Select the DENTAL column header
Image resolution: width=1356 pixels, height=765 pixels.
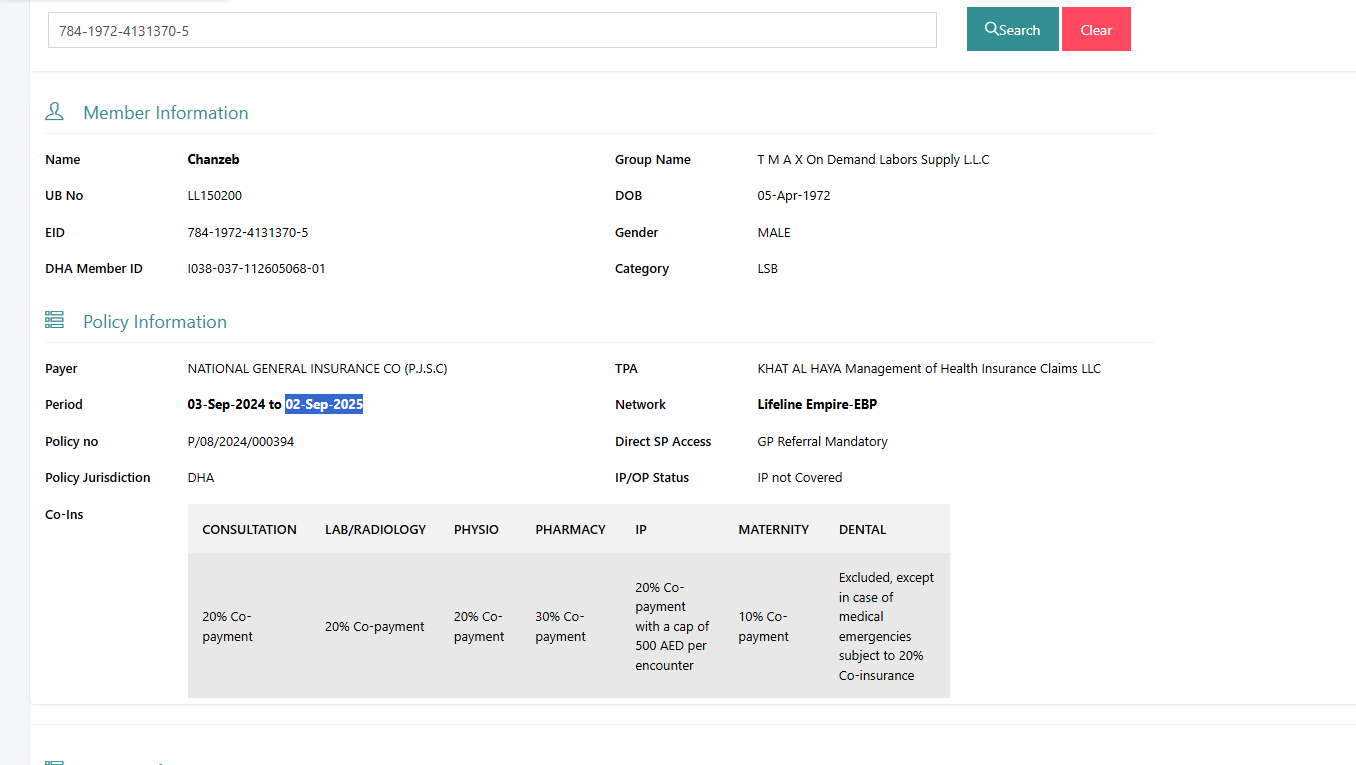pyautogui.click(x=862, y=530)
